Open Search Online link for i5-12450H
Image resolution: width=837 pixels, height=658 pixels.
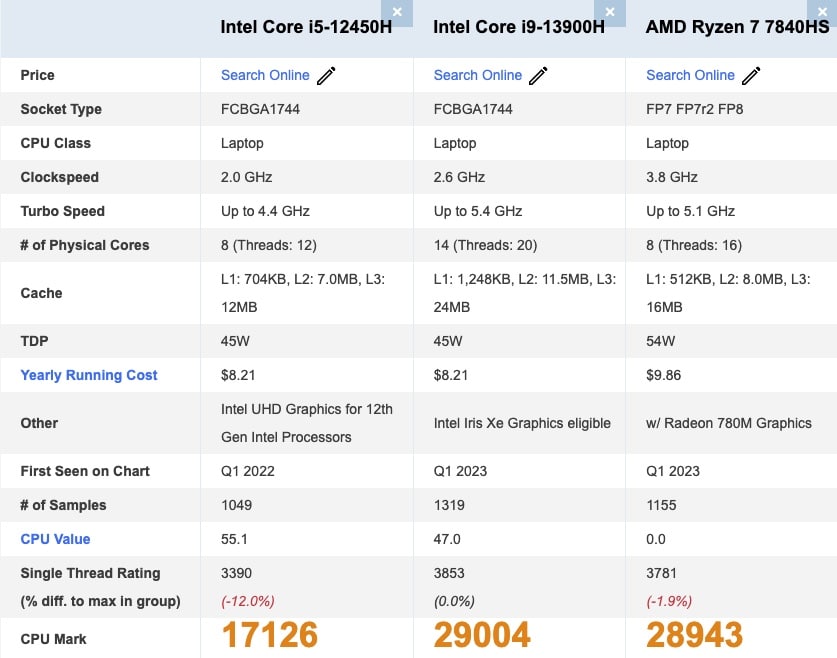pos(265,75)
